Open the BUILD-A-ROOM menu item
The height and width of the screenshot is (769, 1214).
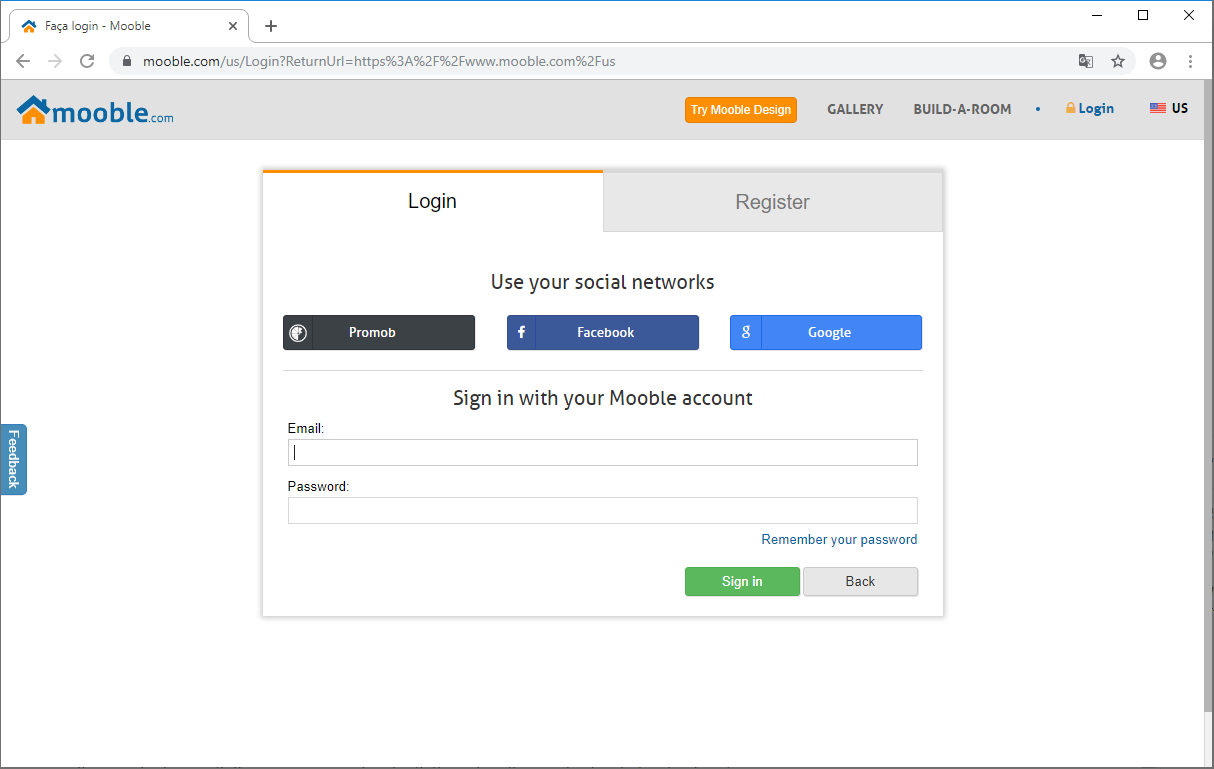962,109
